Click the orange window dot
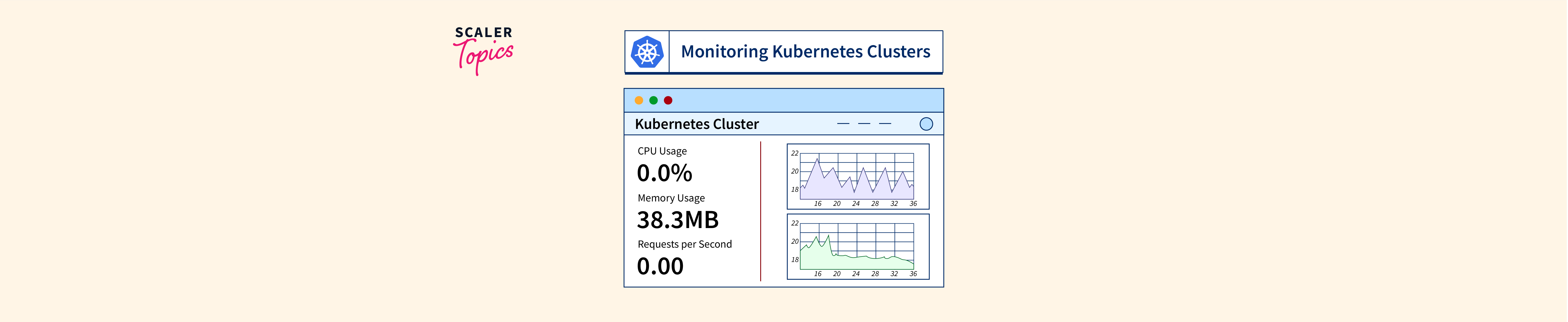Viewport: 1568px width, 322px height. coord(638,100)
